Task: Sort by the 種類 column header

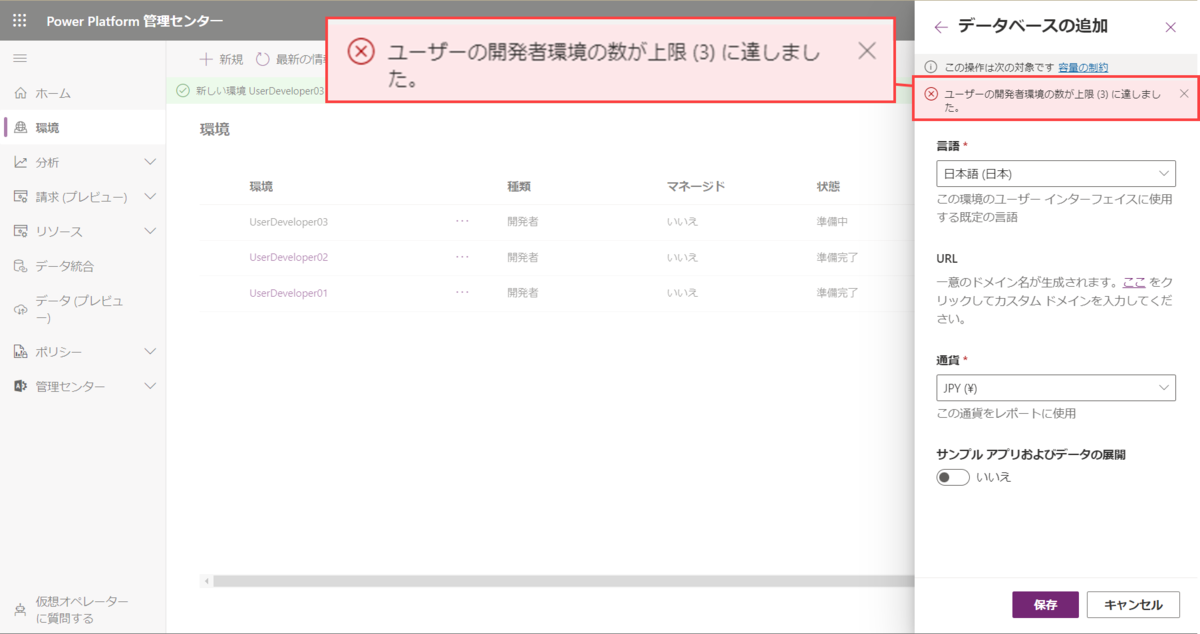Action: (x=519, y=186)
